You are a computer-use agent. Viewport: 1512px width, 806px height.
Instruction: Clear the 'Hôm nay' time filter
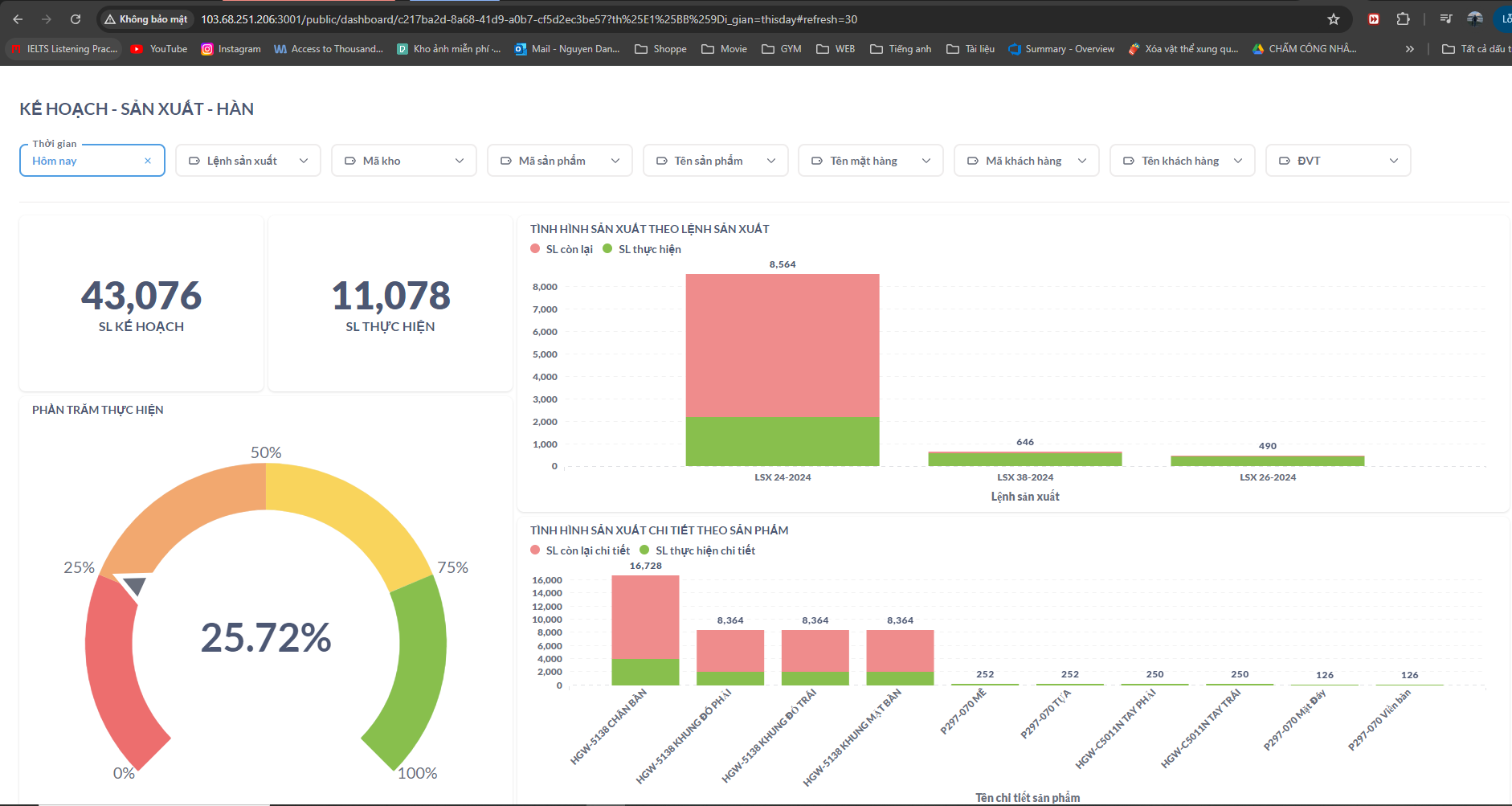pos(149,160)
